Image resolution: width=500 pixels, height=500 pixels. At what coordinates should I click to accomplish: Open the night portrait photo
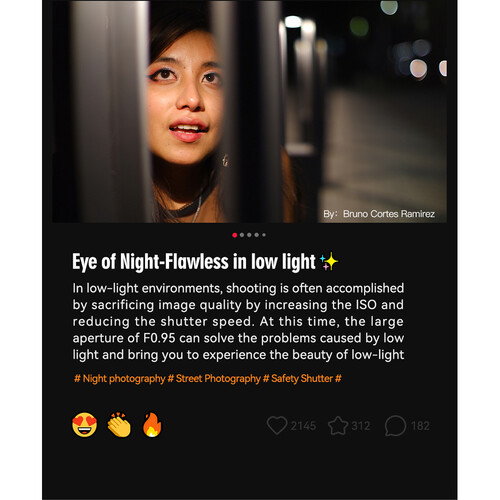(x=249, y=111)
